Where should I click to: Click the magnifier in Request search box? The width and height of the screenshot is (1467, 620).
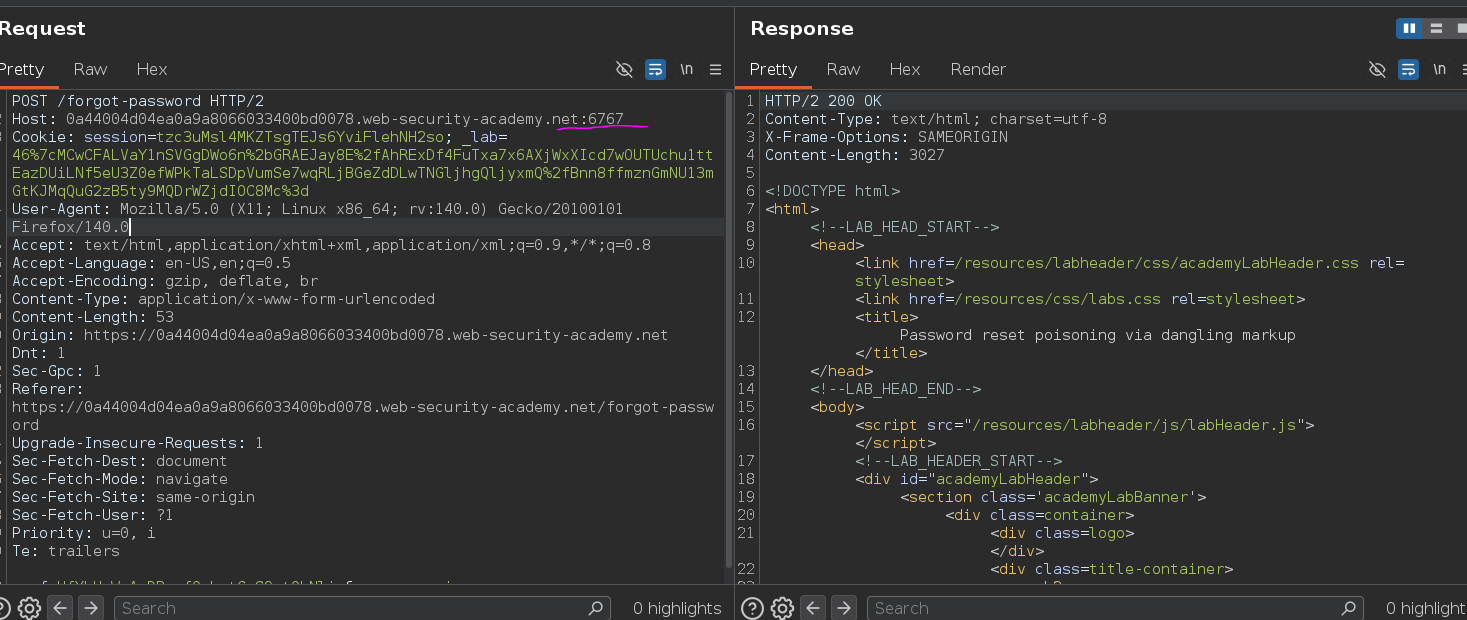(596, 608)
